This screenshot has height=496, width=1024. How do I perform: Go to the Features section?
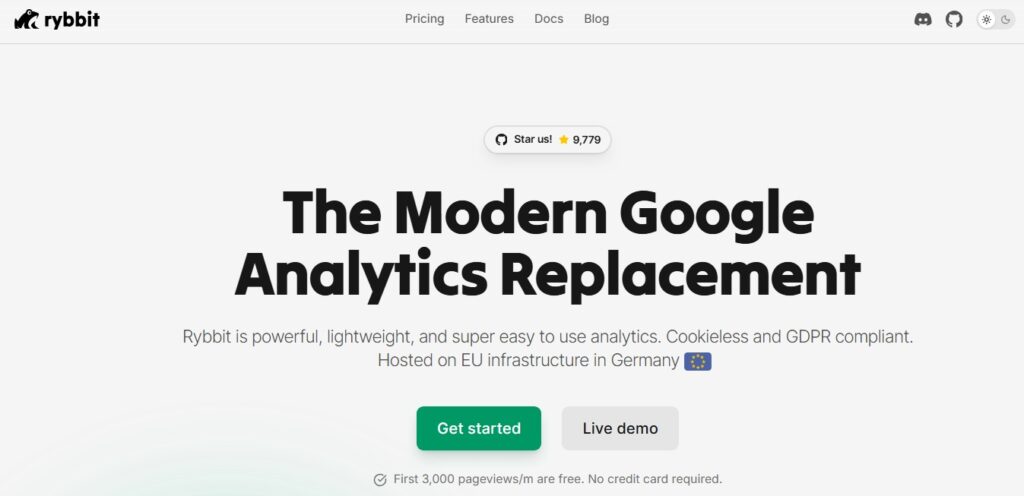(x=489, y=19)
